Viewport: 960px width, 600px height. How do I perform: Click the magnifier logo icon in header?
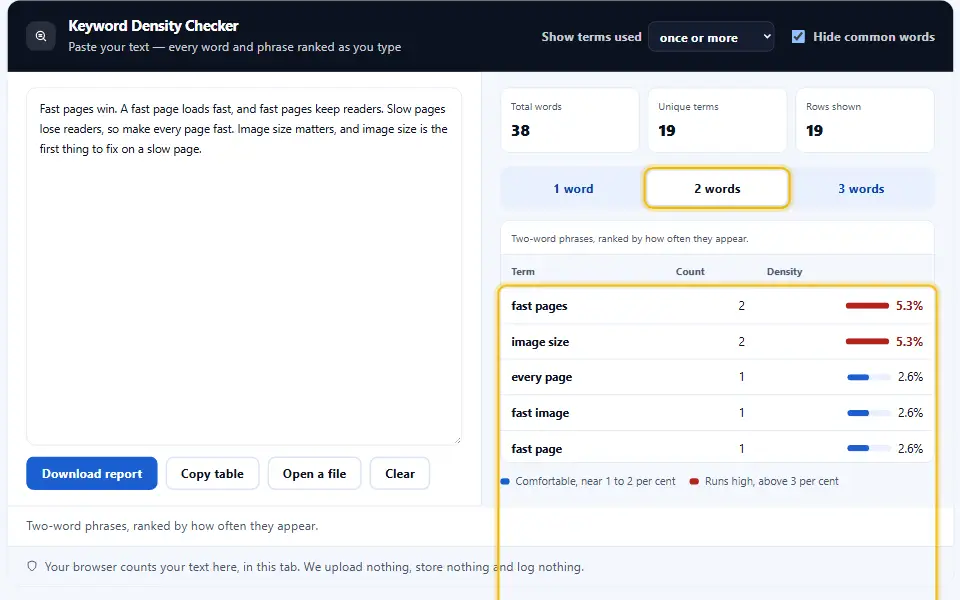41,36
